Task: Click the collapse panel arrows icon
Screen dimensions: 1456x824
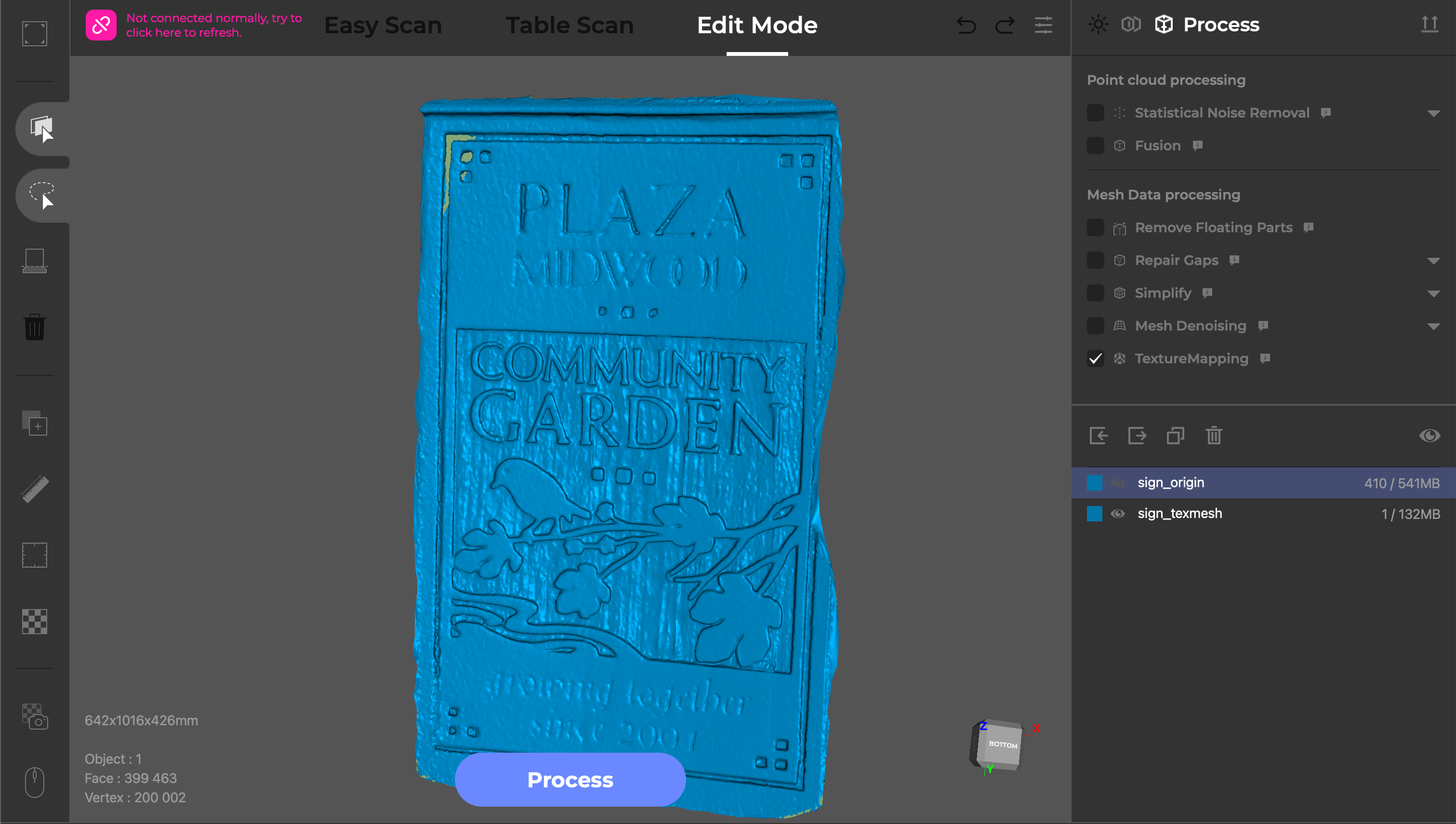Action: (1430, 25)
